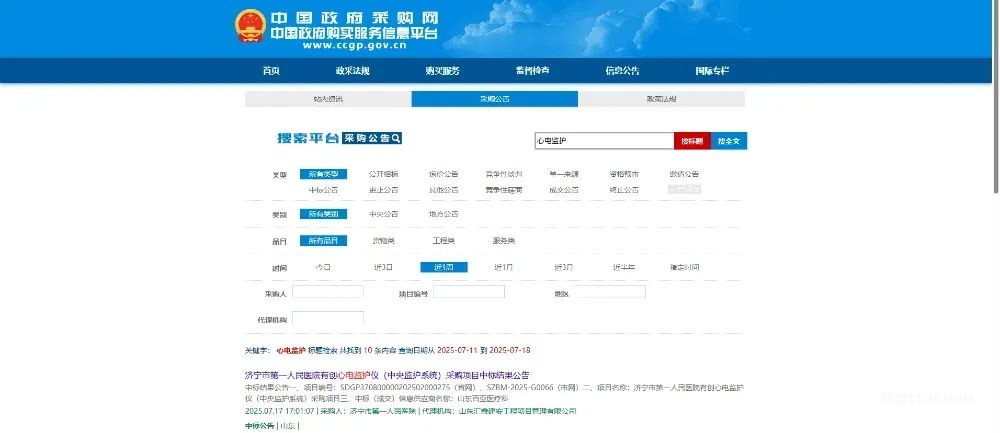The image size is (1000, 433).
Task: Click the www.ccgp.gov.cn site address text
Action: (x=355, y=45)
